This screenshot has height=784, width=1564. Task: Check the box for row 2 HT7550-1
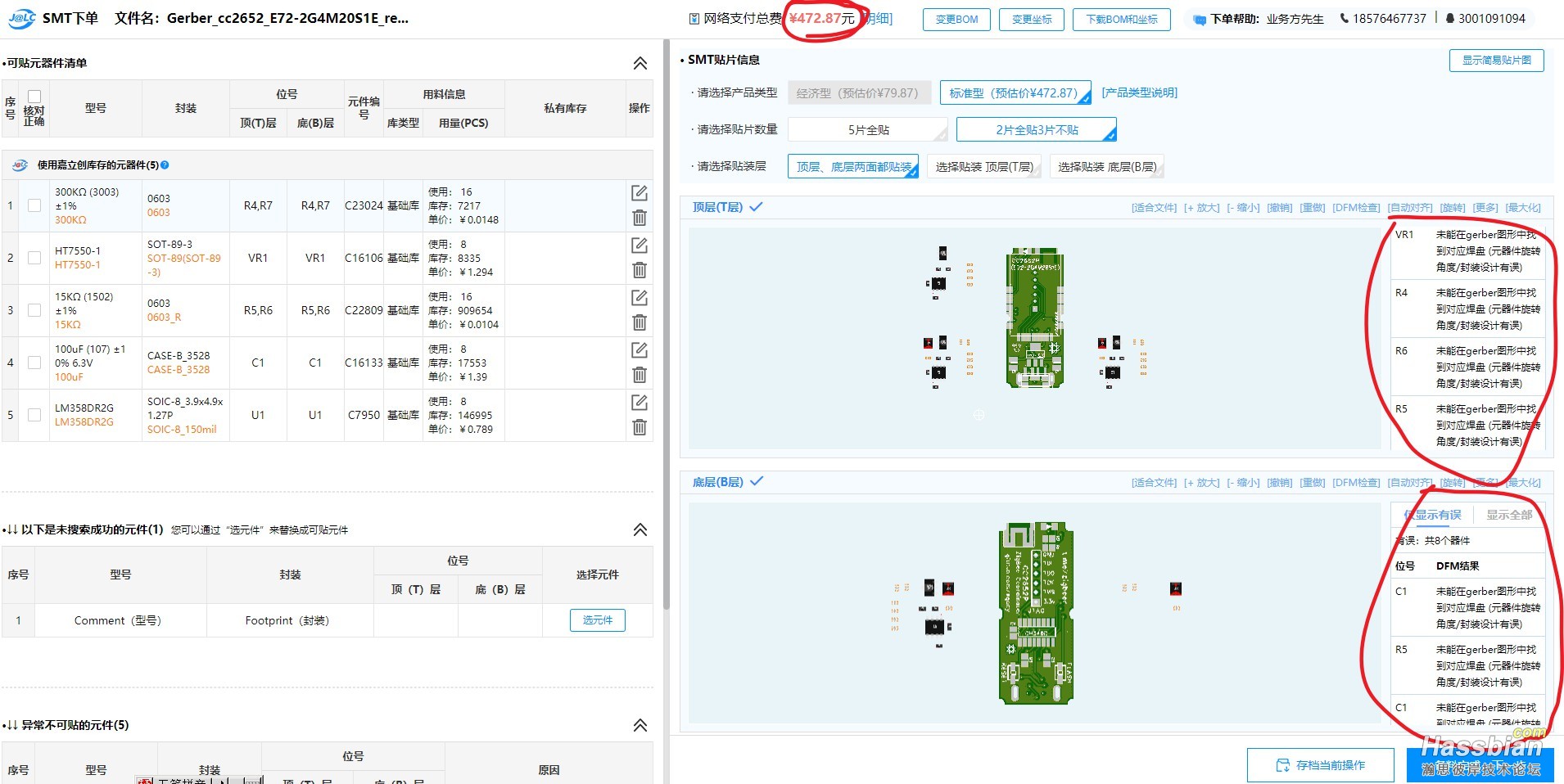point(34,258)
